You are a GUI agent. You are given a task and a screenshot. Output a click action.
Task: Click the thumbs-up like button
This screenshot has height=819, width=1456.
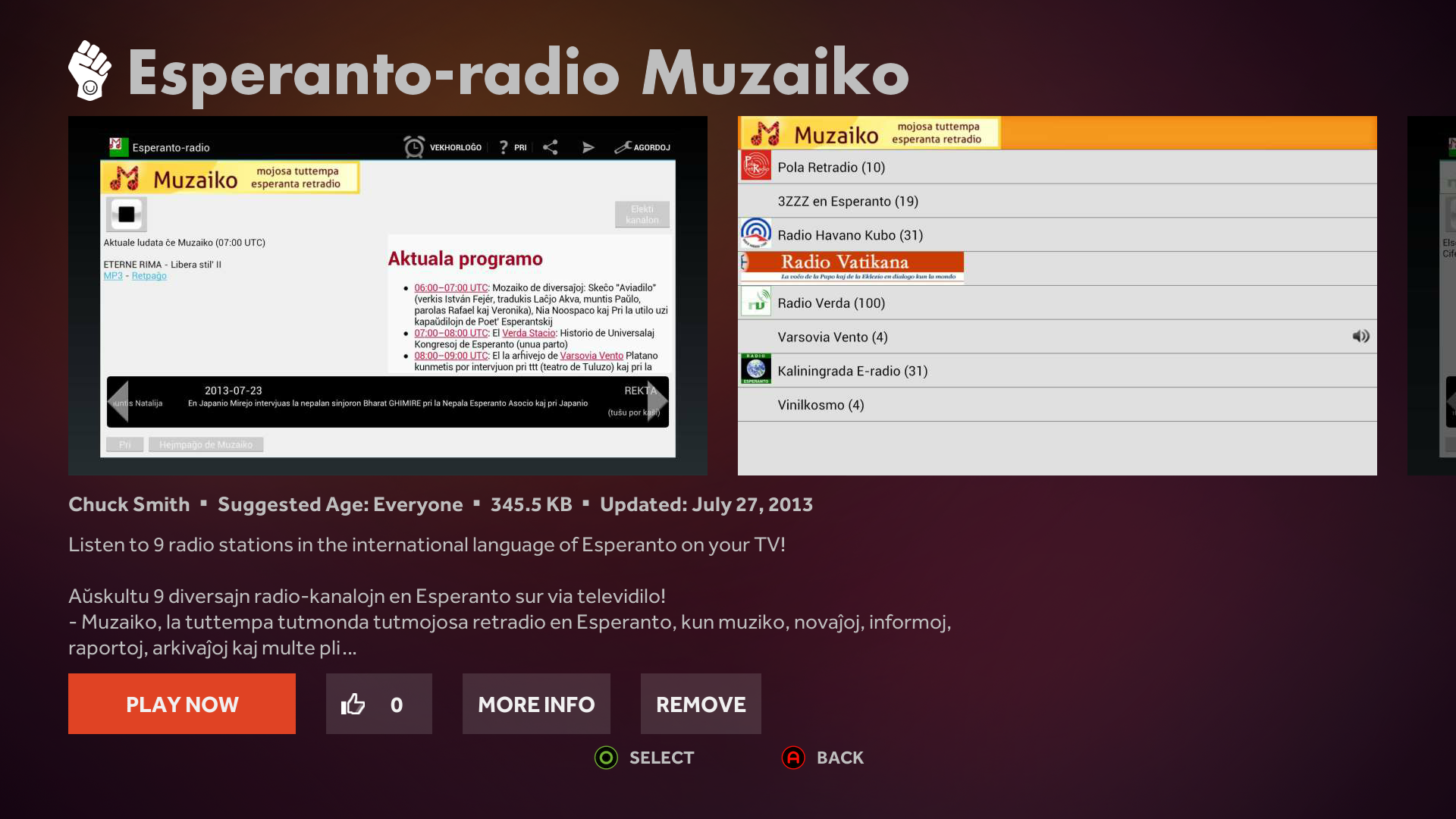(378, 704)
